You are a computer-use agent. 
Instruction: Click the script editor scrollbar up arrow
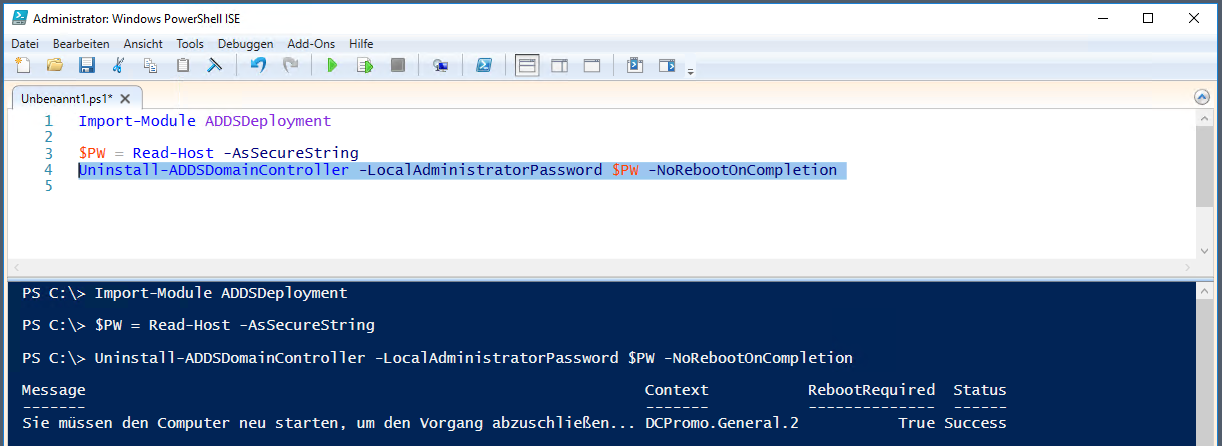(x=1204, y=118)
